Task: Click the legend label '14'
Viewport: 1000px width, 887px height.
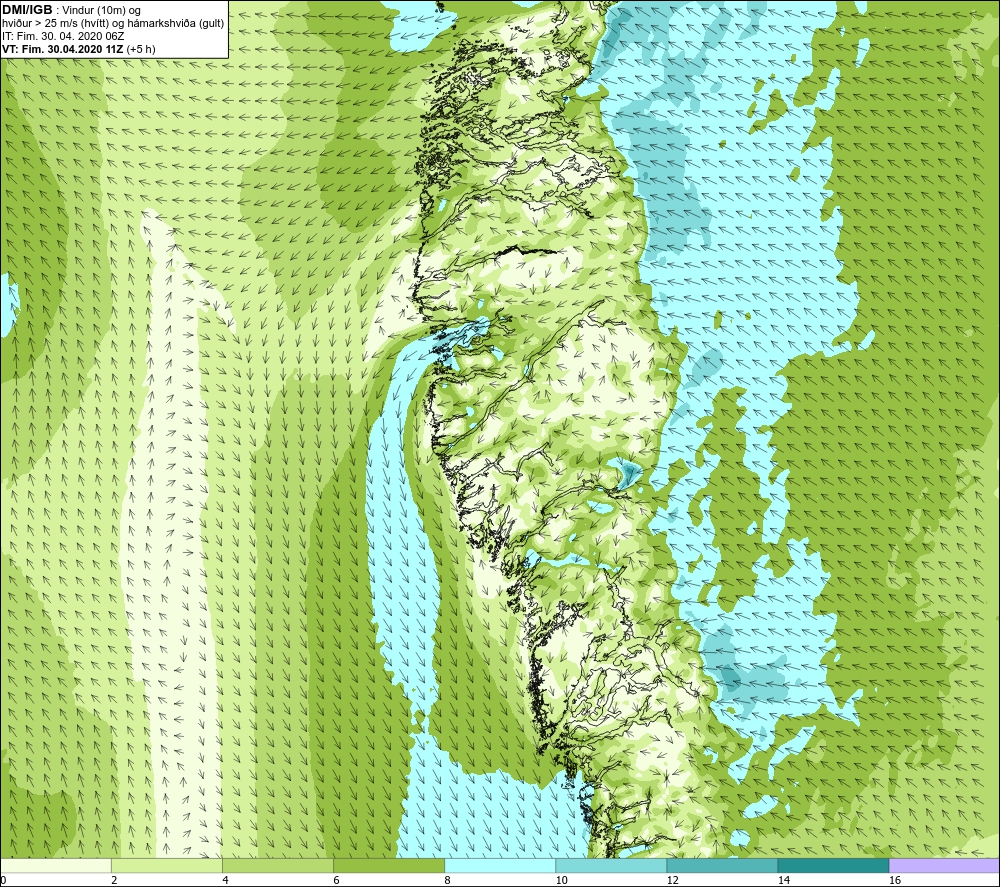Action: tap(783, 881)
